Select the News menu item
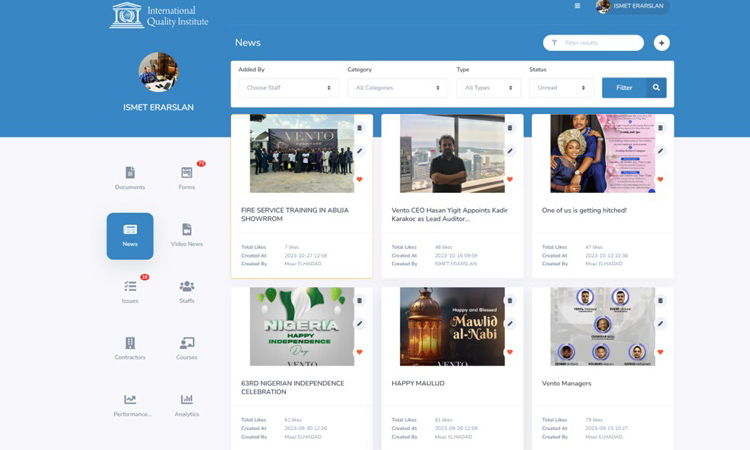 130,236
